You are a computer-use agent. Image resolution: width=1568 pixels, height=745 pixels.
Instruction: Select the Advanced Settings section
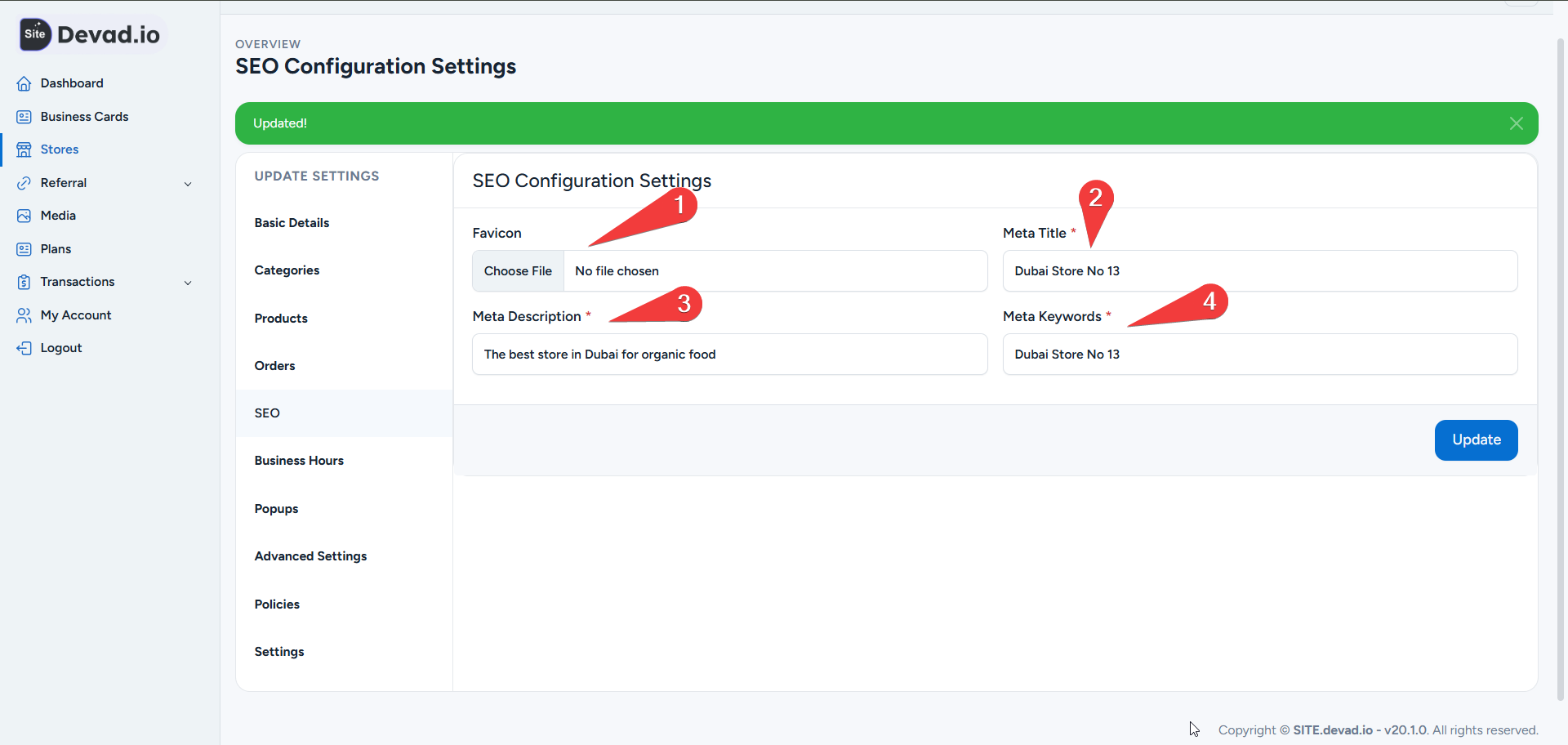(x=310, y=555)
